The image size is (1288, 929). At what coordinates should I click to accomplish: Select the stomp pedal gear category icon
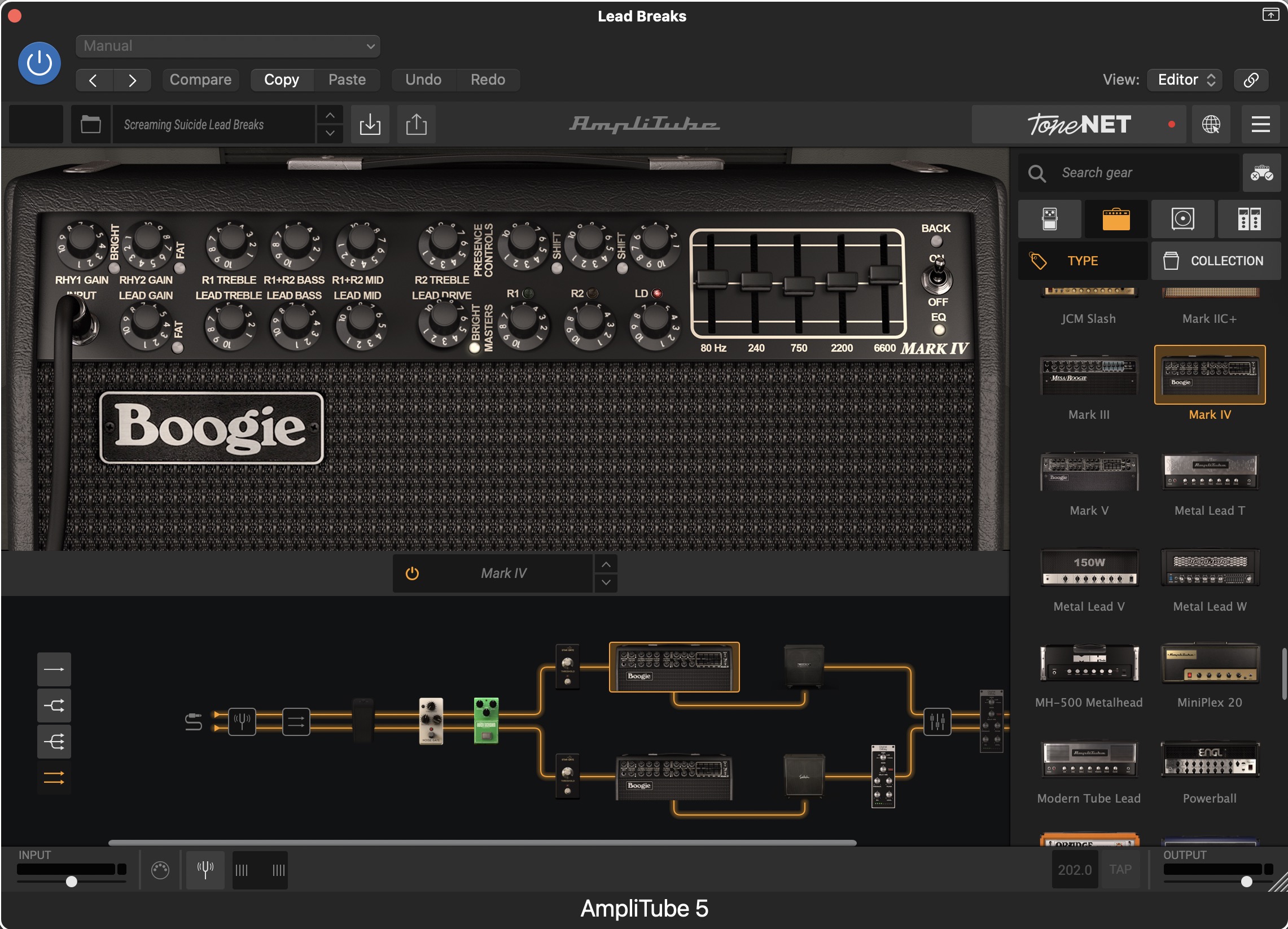pyautogui.click(x=1049, y=219)
